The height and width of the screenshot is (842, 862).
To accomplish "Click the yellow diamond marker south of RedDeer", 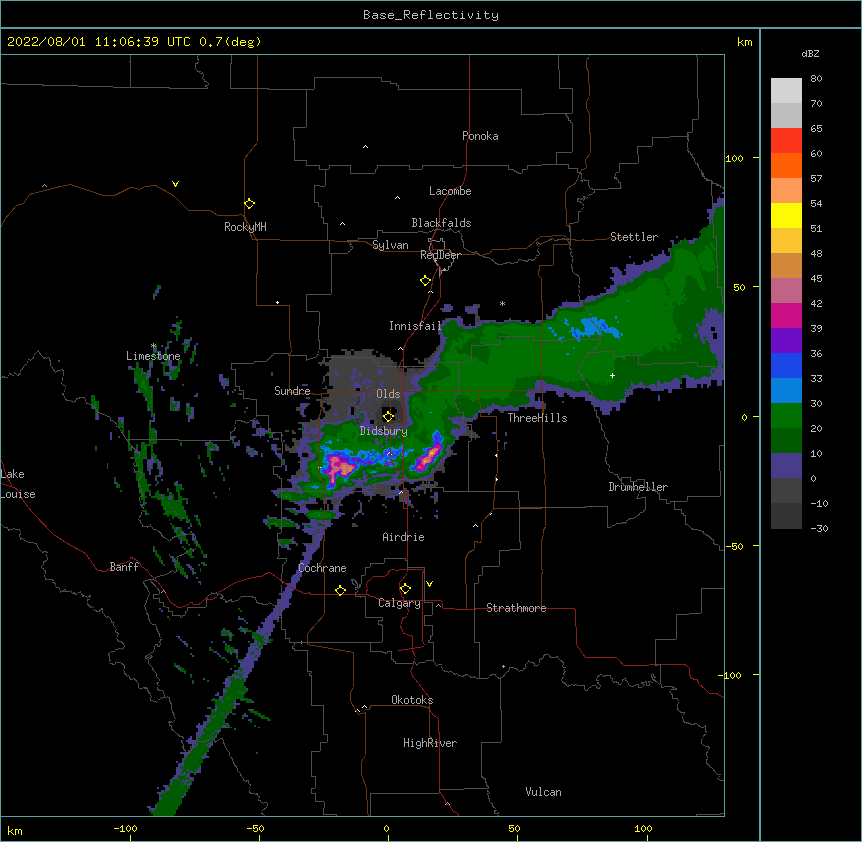I will click(426, 281).
